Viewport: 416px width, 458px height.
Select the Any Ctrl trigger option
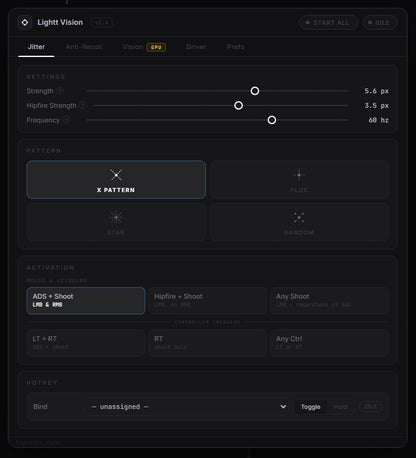click(329, 343)
